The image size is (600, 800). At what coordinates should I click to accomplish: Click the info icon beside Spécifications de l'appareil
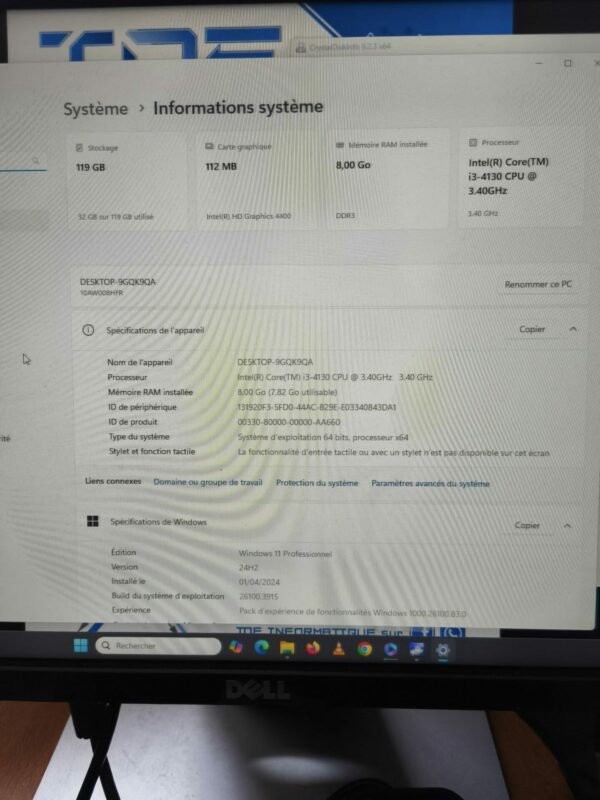point(88,330)
